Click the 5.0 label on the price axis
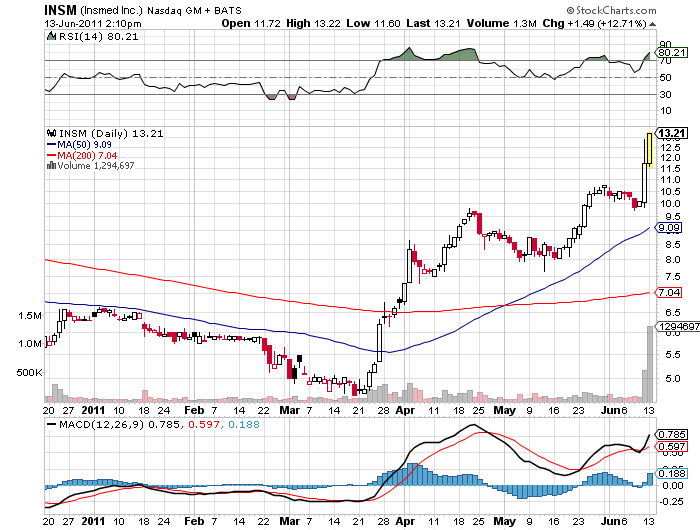700x530 pixels. [671, 379]
